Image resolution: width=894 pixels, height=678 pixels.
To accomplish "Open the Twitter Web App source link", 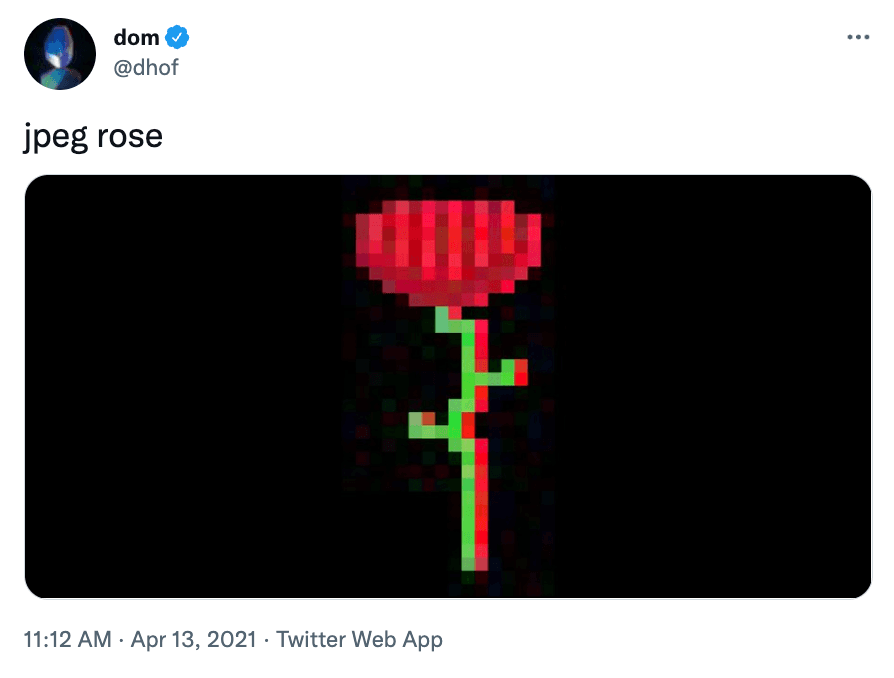I will click(x=359, y=640).
